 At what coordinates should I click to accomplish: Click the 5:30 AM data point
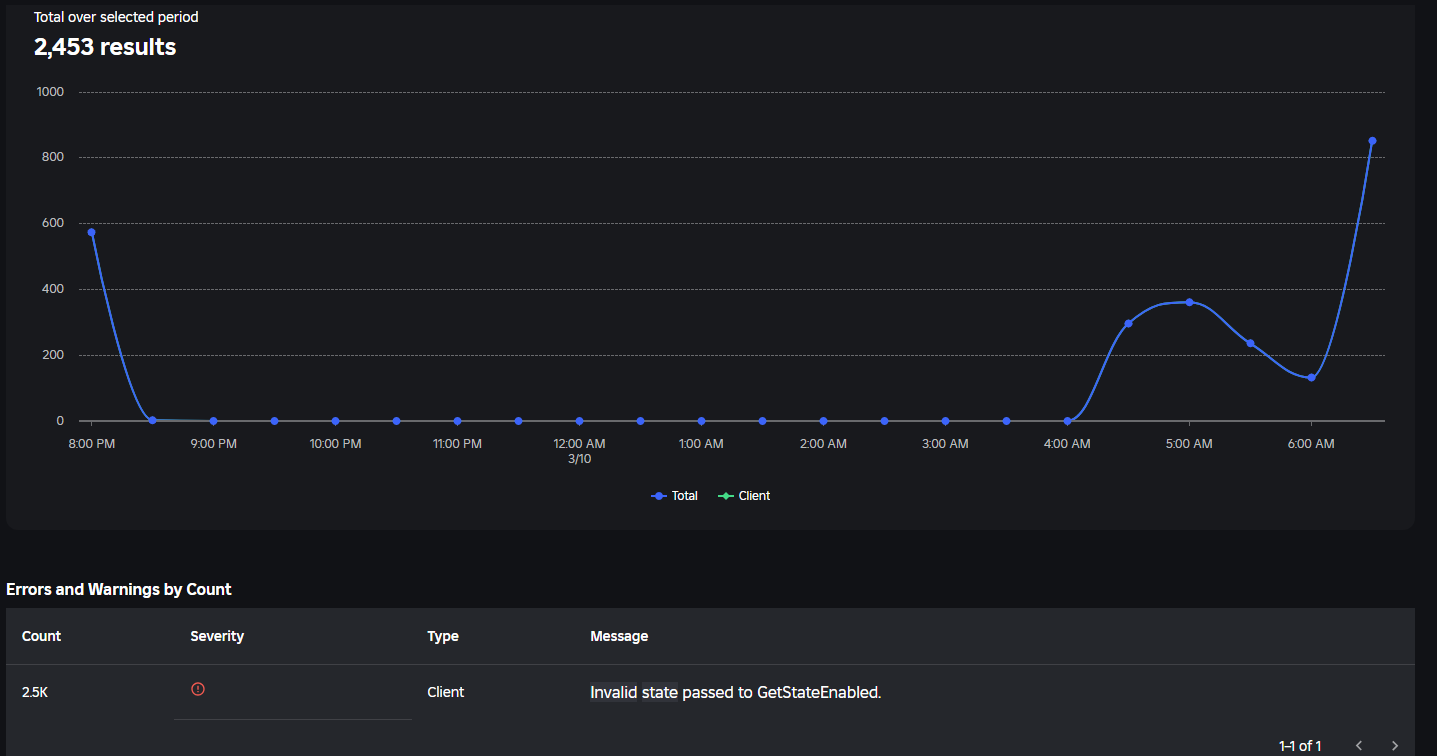(1250, 343)
